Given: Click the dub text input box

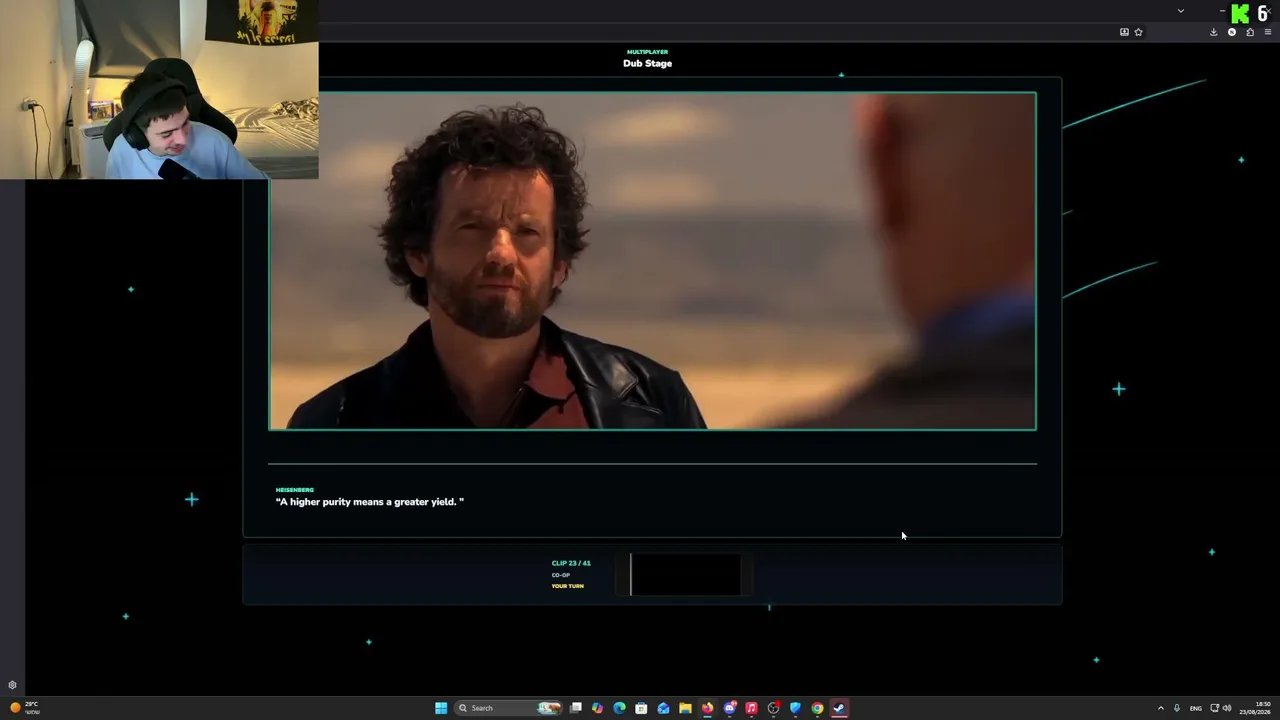Looking at the screenshot, I should (686, 575).
